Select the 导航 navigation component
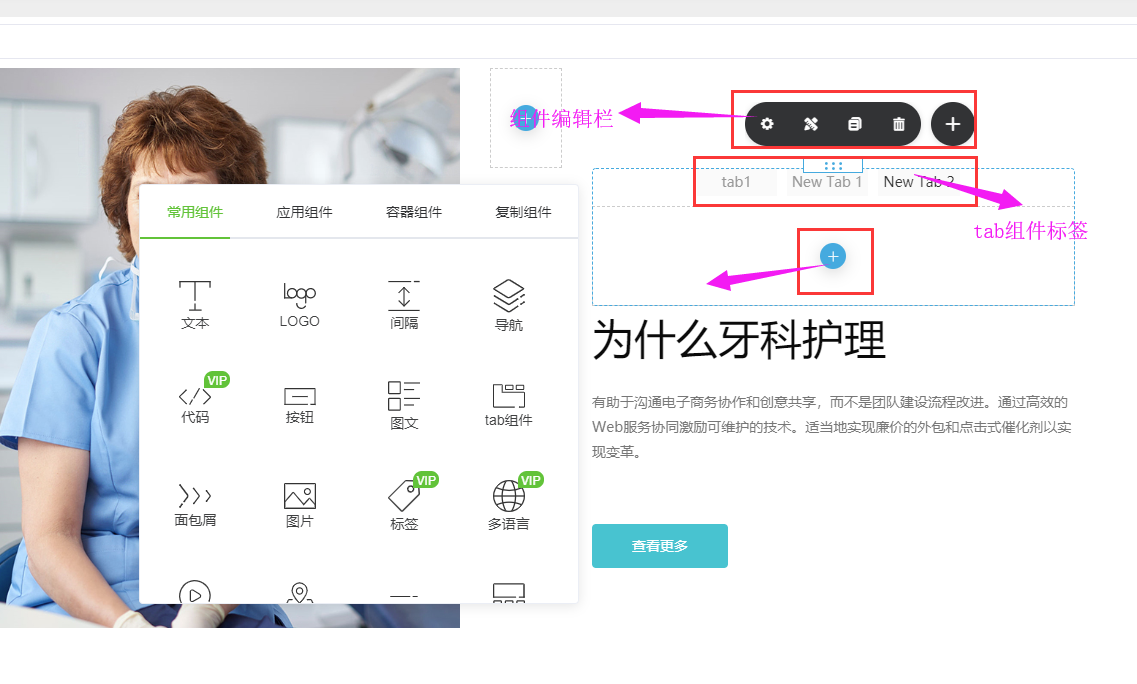Screen dimensions: 1137x684 point(508,305)
